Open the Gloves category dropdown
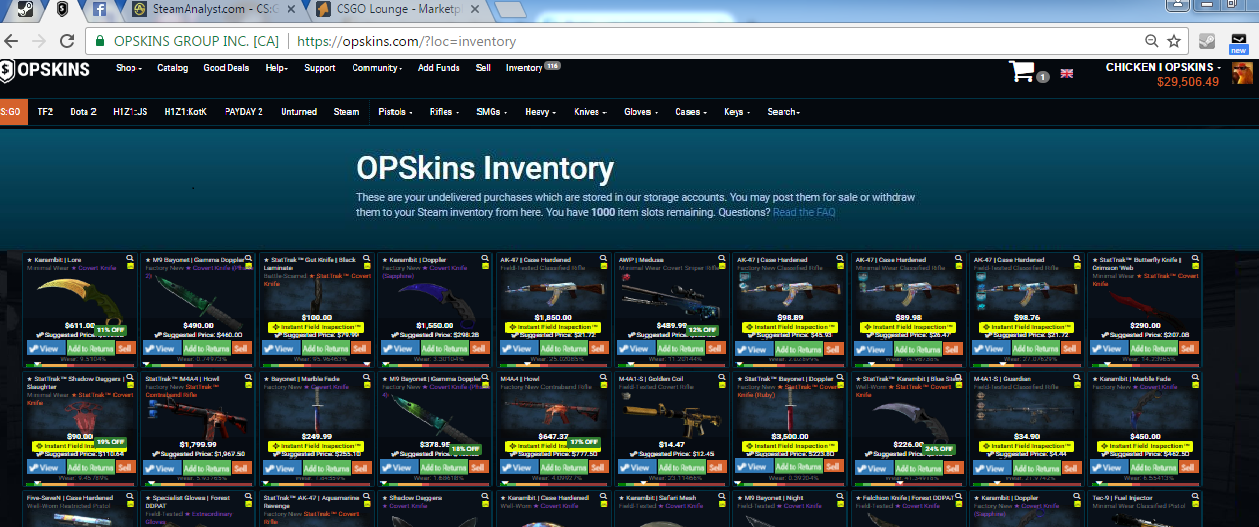Screen dimensions: 1259x527 [x=640, y=112]
